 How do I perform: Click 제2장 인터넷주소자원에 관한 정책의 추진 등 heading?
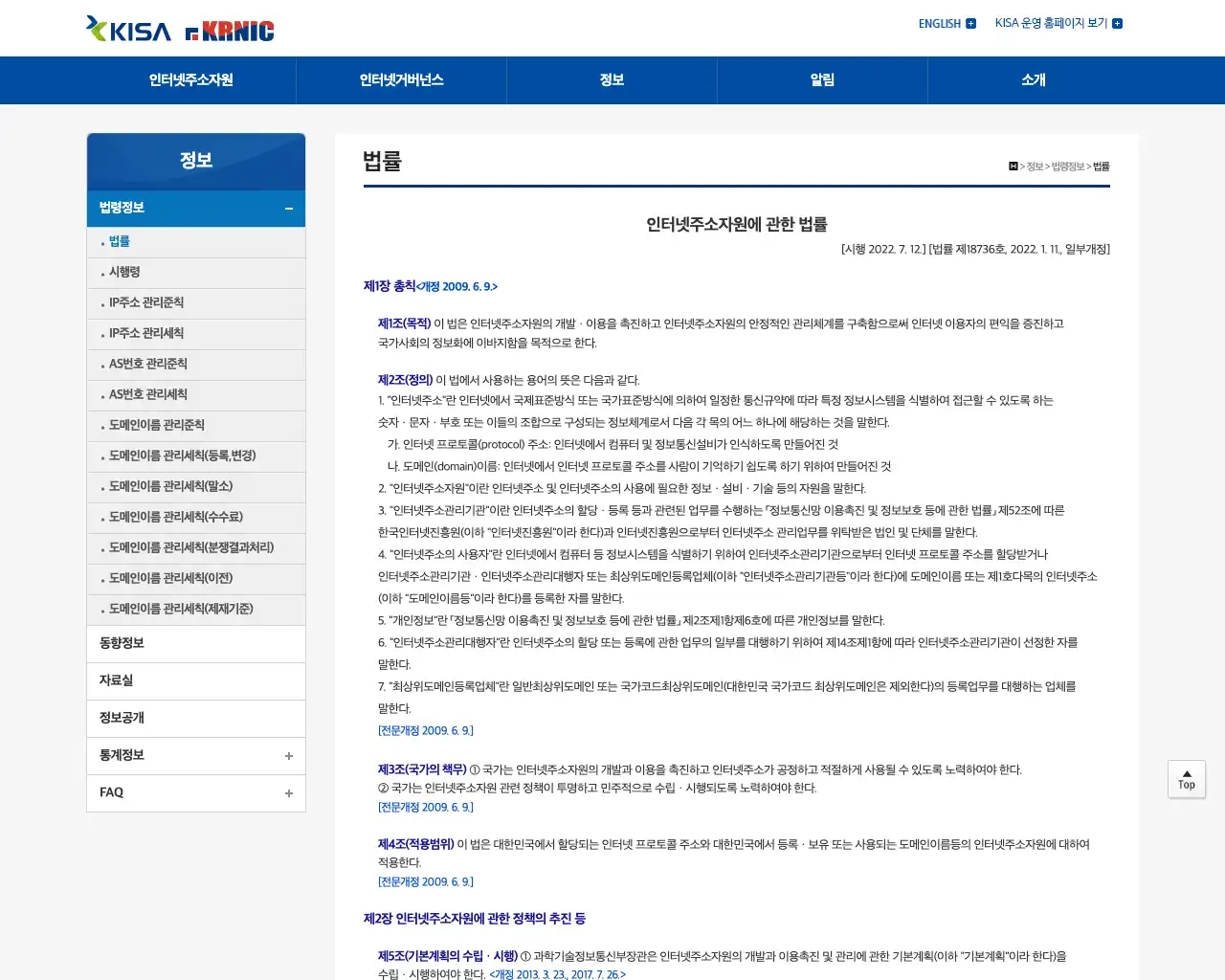(475, 919)
